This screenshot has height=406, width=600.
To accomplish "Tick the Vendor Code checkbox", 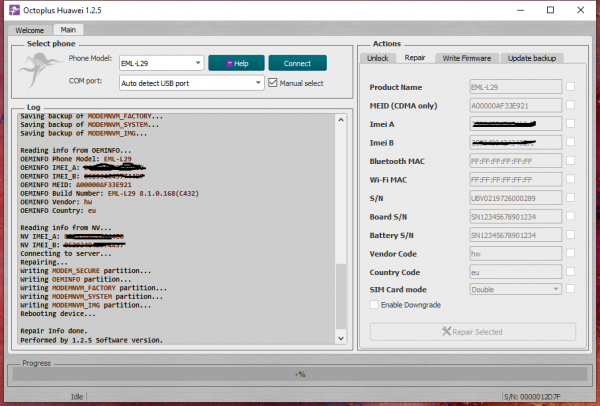I will click(570, 253).
